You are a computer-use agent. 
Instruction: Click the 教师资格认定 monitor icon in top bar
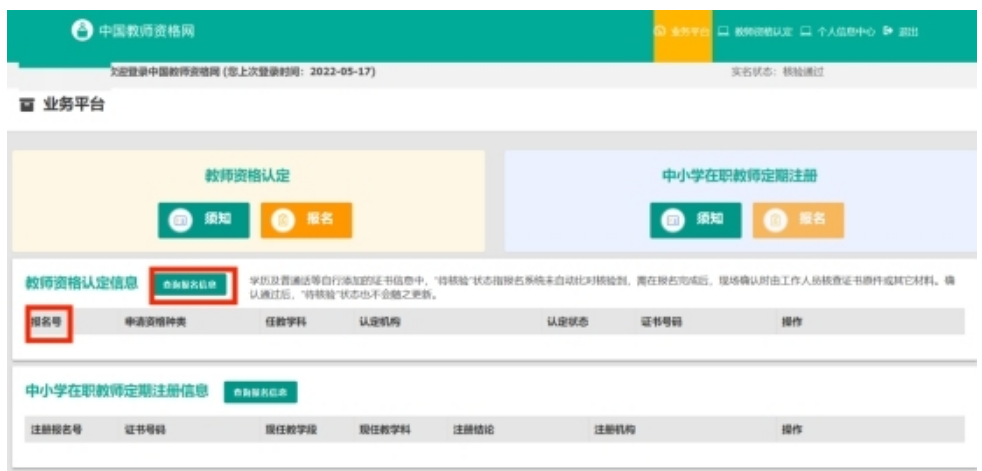pyautogui.click(x=722, y=32)
